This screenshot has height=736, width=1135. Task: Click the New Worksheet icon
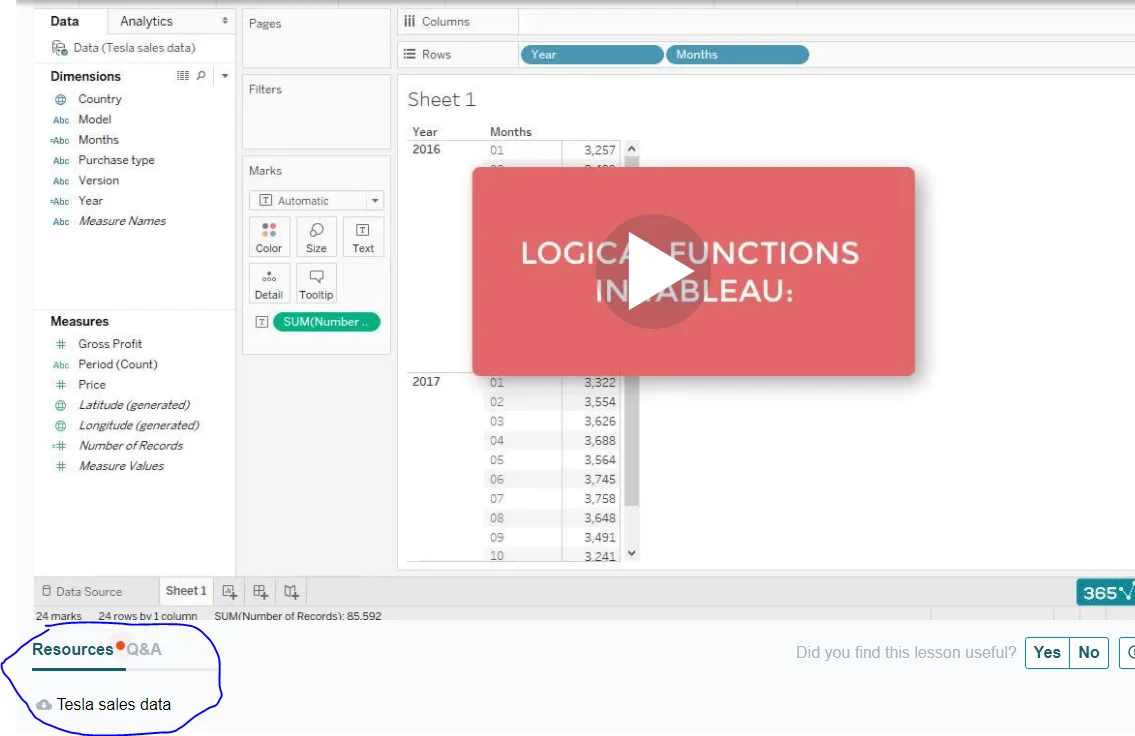click(229, 591)
